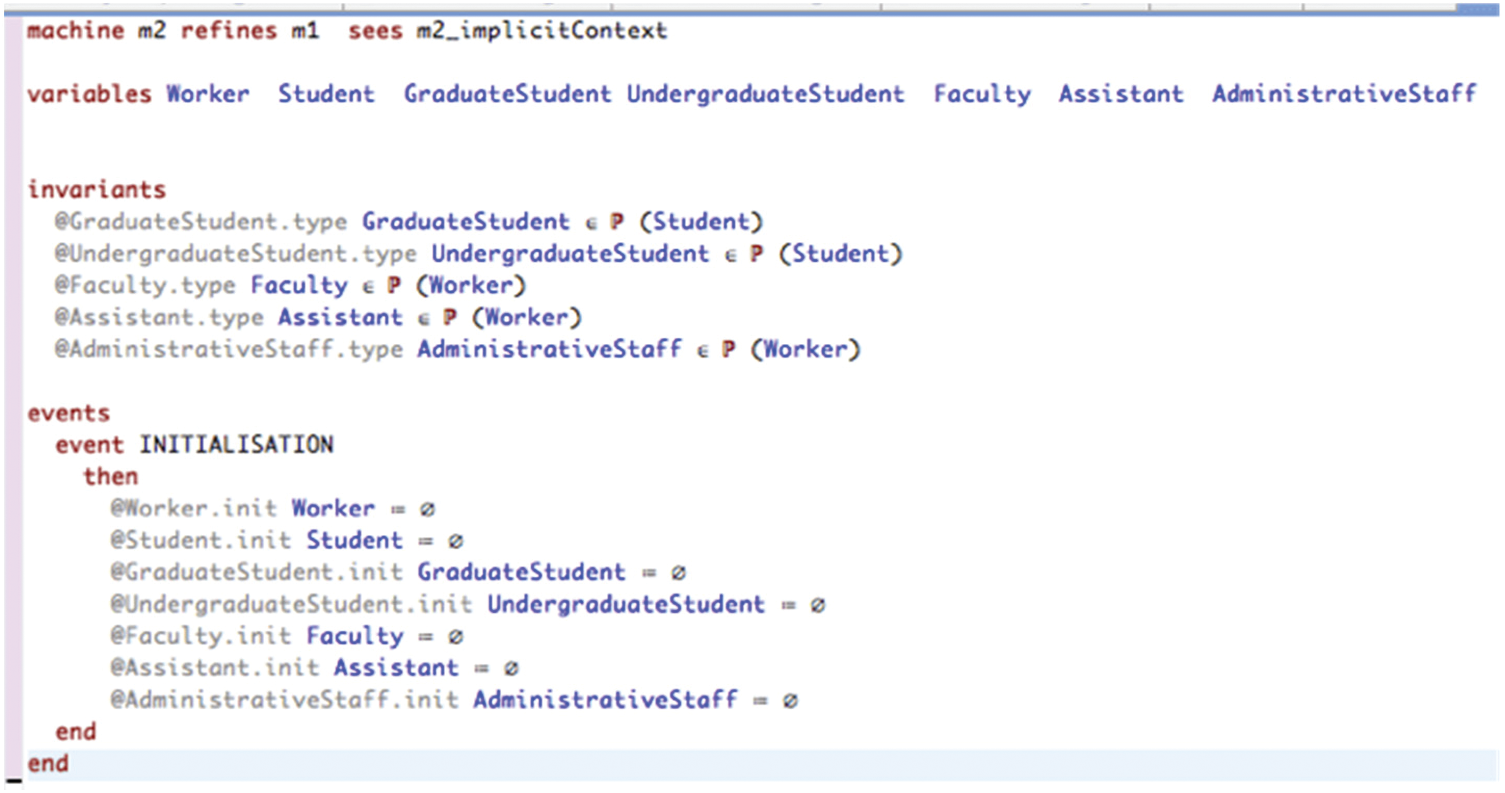The height and width of the screenshot is (793, 1505).
Task: Click the 'invariants' section keyword
Action: pyautogui.click(x=96, y=190)
